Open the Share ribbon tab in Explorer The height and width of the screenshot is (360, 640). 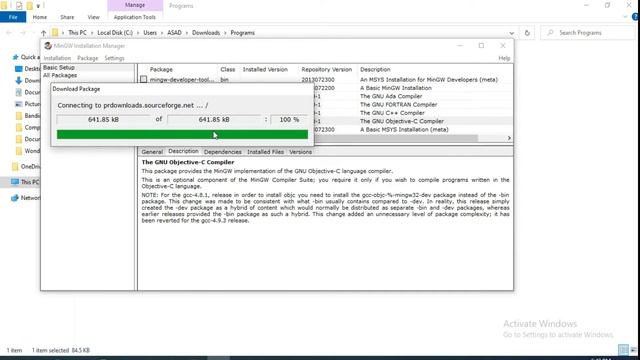coord(67,17)
